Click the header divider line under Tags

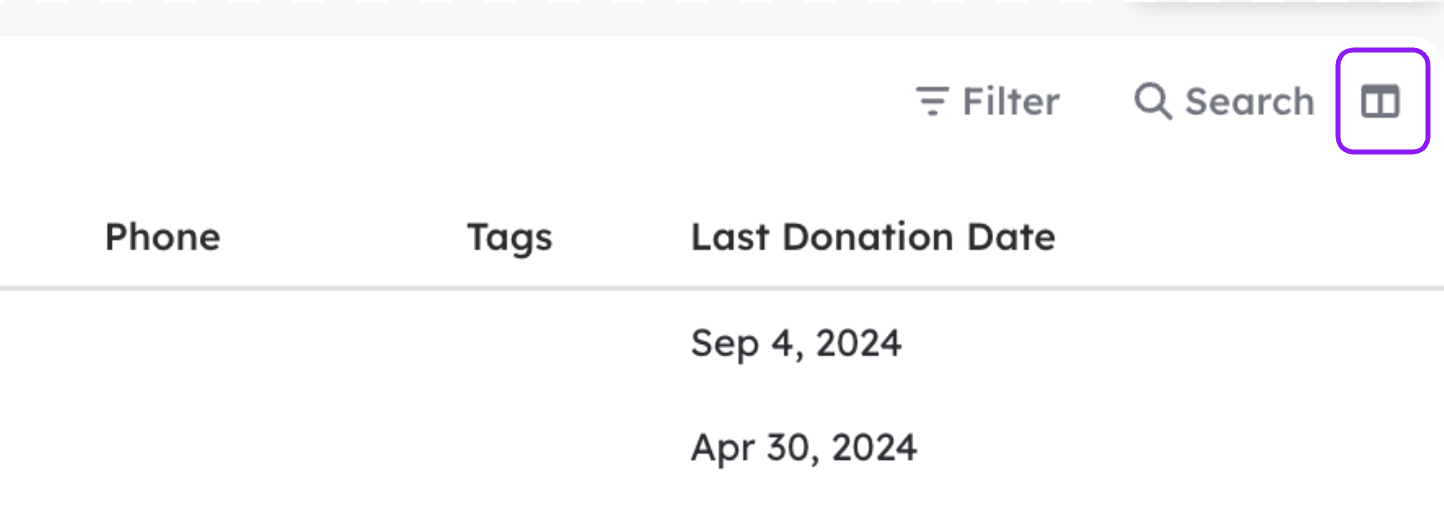(x=509, y=288)
